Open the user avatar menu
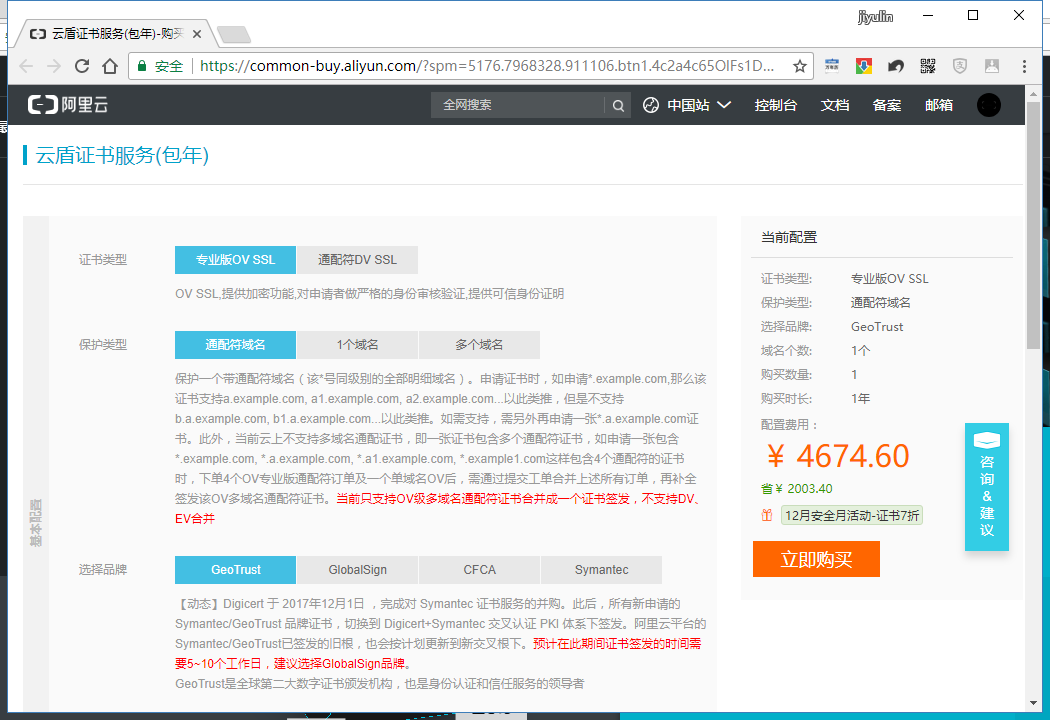 coord(988,105)
